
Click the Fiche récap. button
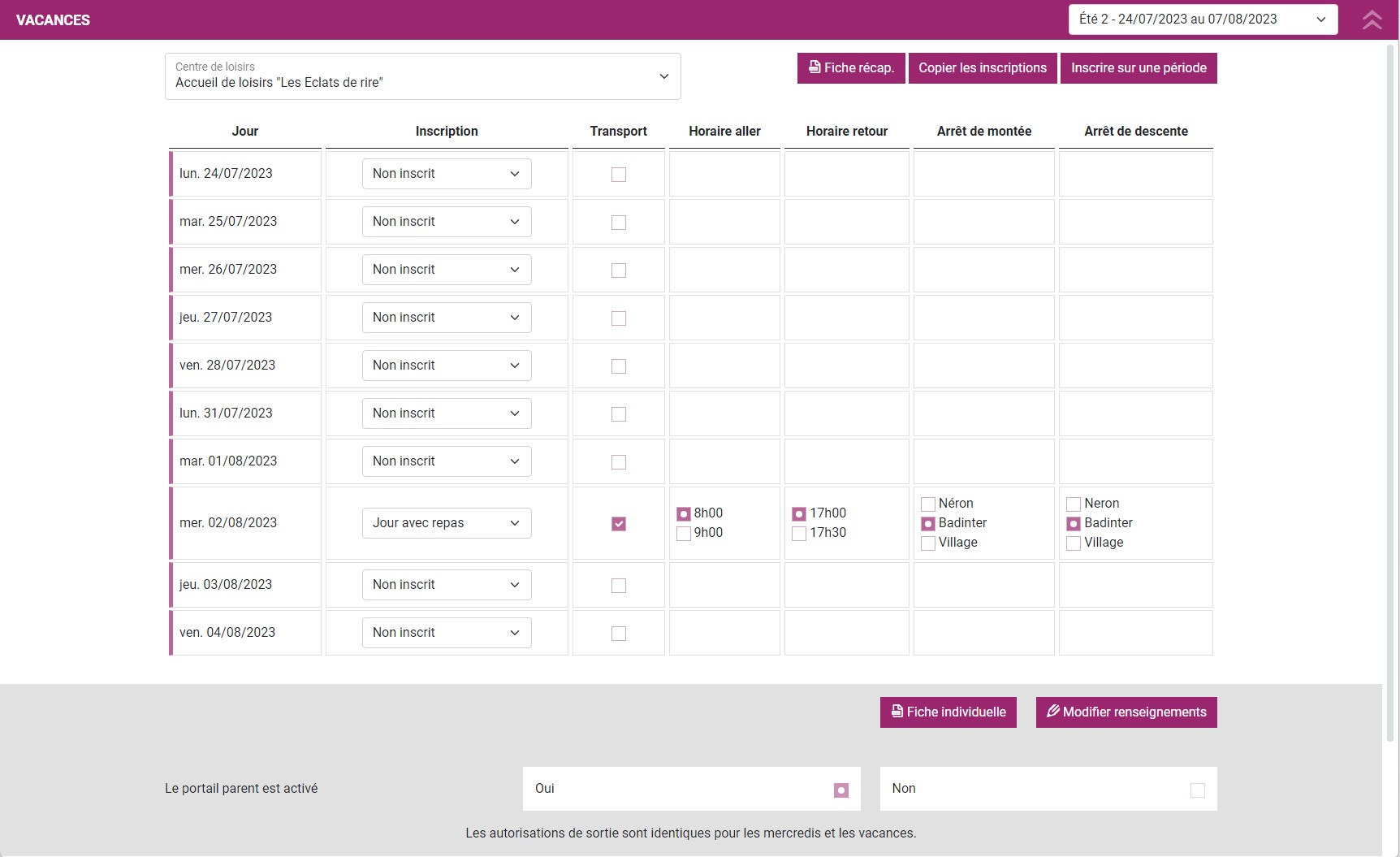pos(851,68)
